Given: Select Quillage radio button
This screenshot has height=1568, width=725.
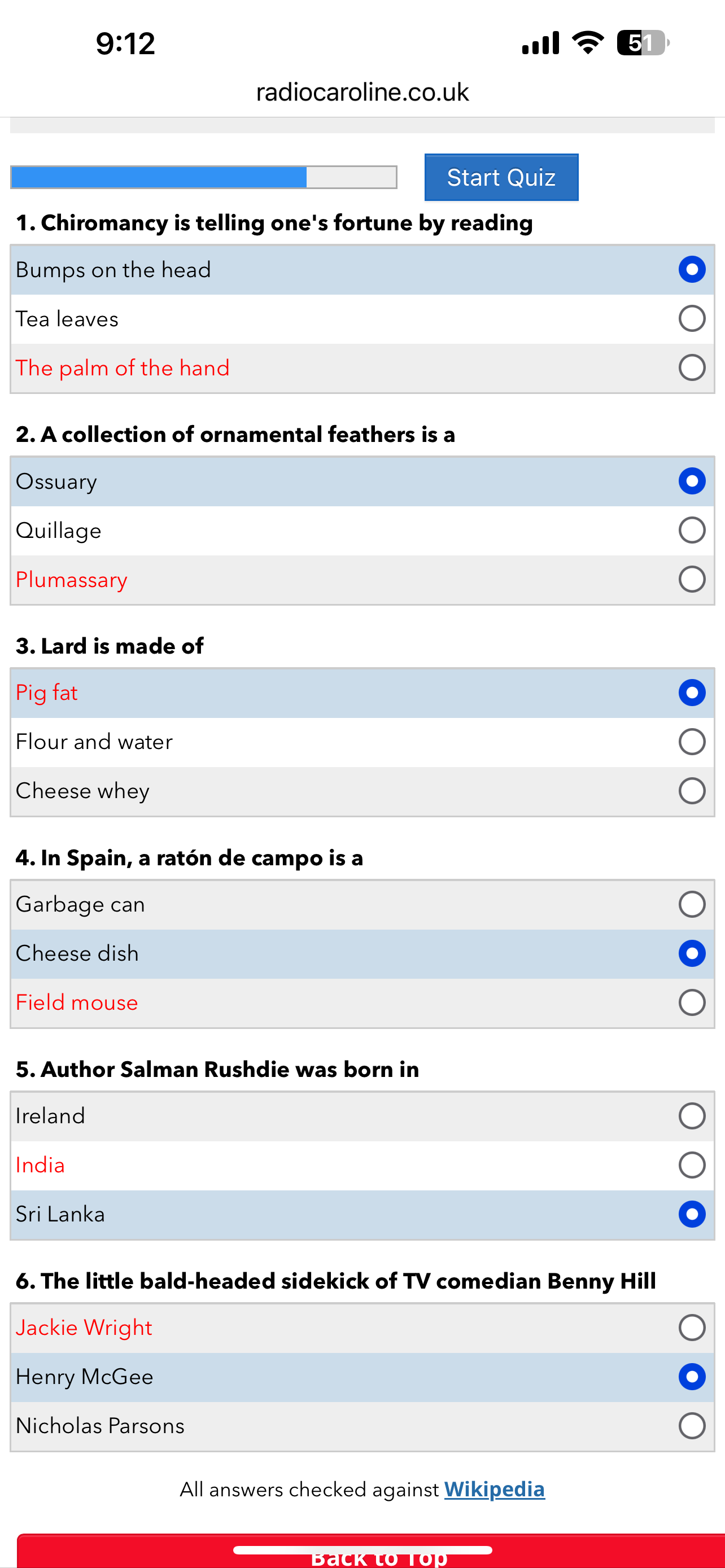Looking at the screenshot, I should tap(692, 530).
